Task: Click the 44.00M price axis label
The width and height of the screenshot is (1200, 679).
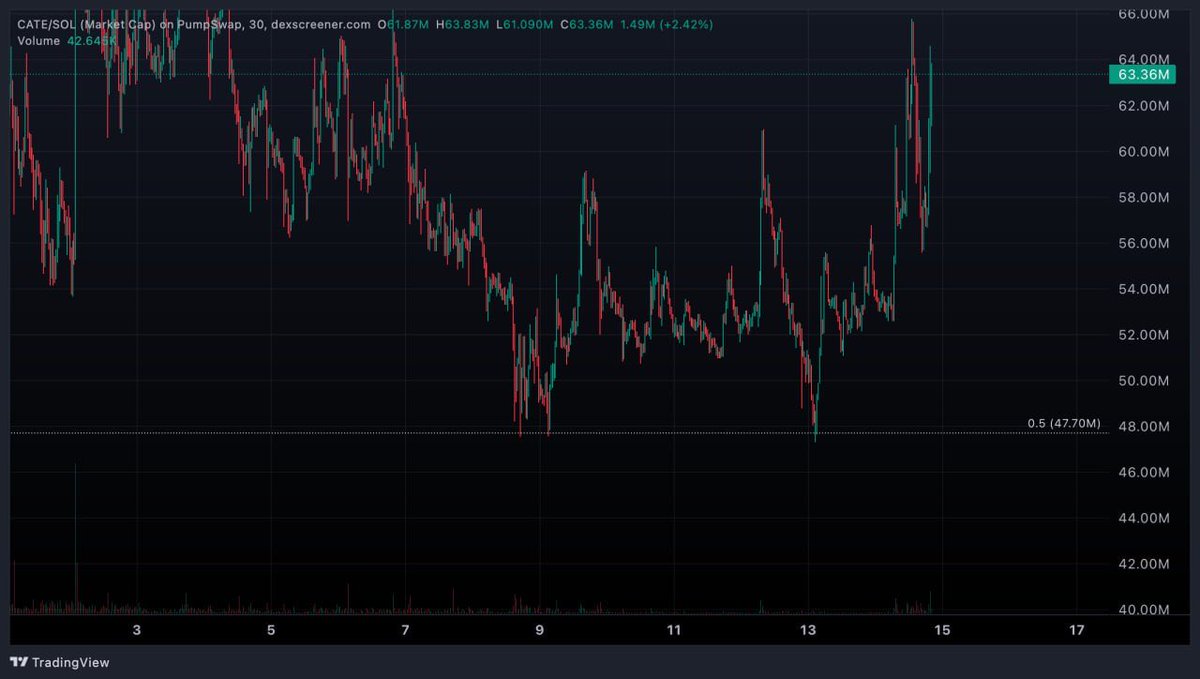Action: [1144, 518]
